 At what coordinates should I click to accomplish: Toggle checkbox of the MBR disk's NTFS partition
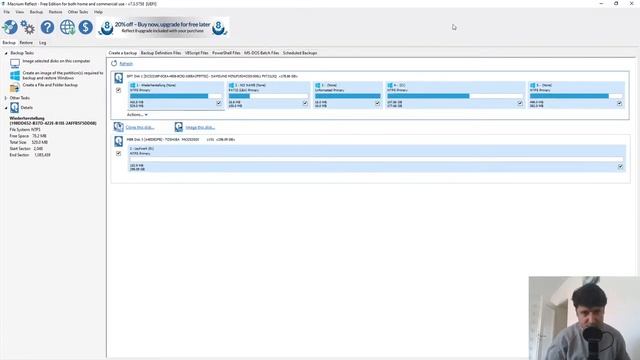point(620,167)
